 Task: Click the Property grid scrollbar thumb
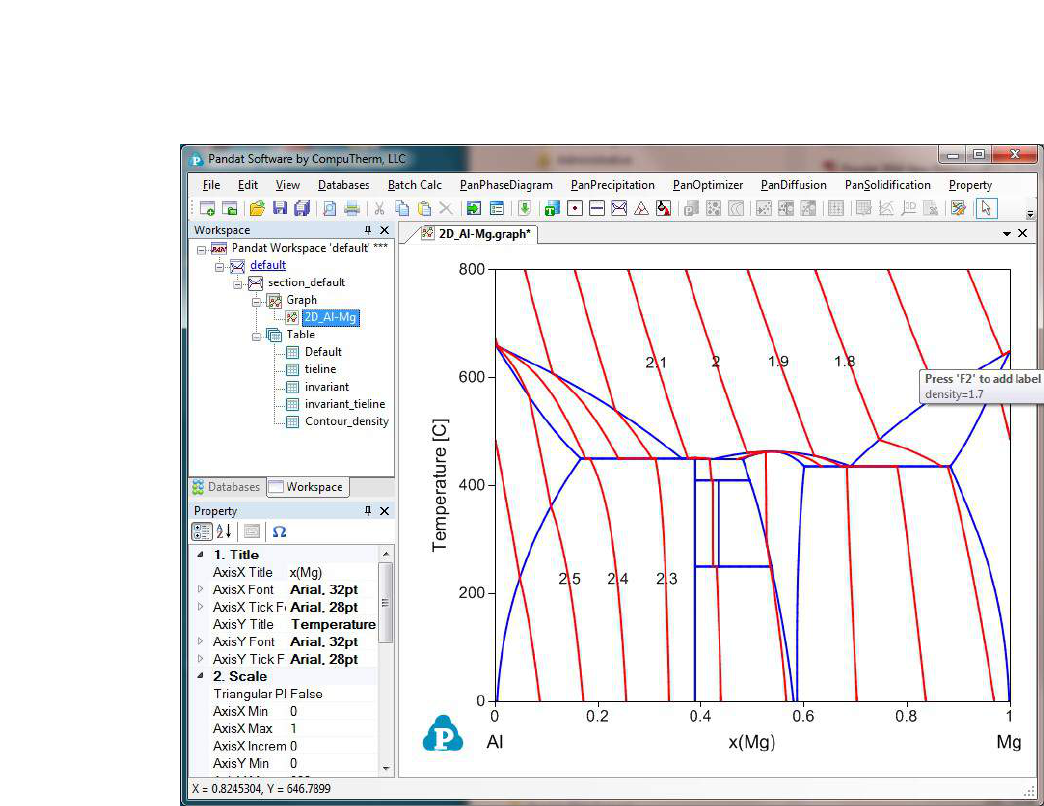(385, 602)
